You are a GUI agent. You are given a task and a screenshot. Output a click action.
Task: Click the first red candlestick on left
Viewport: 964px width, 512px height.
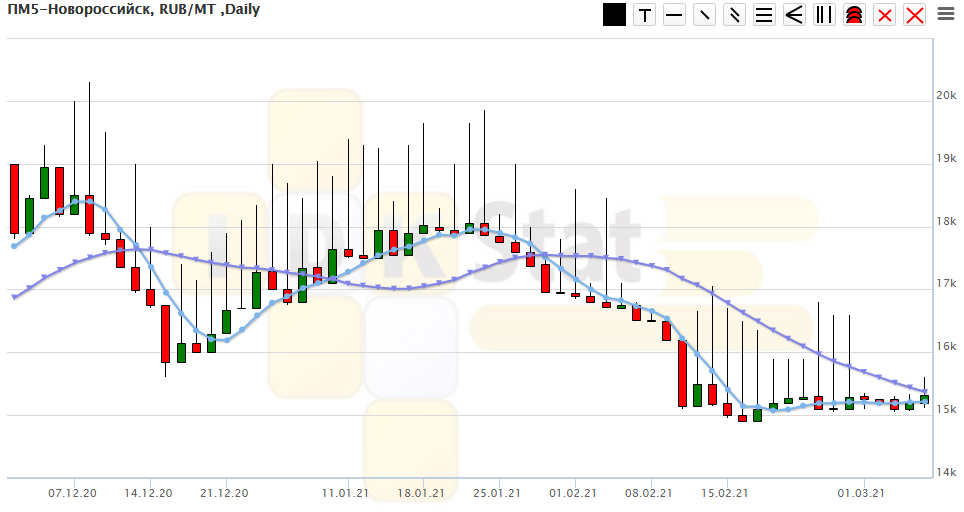tap(14, 198)
